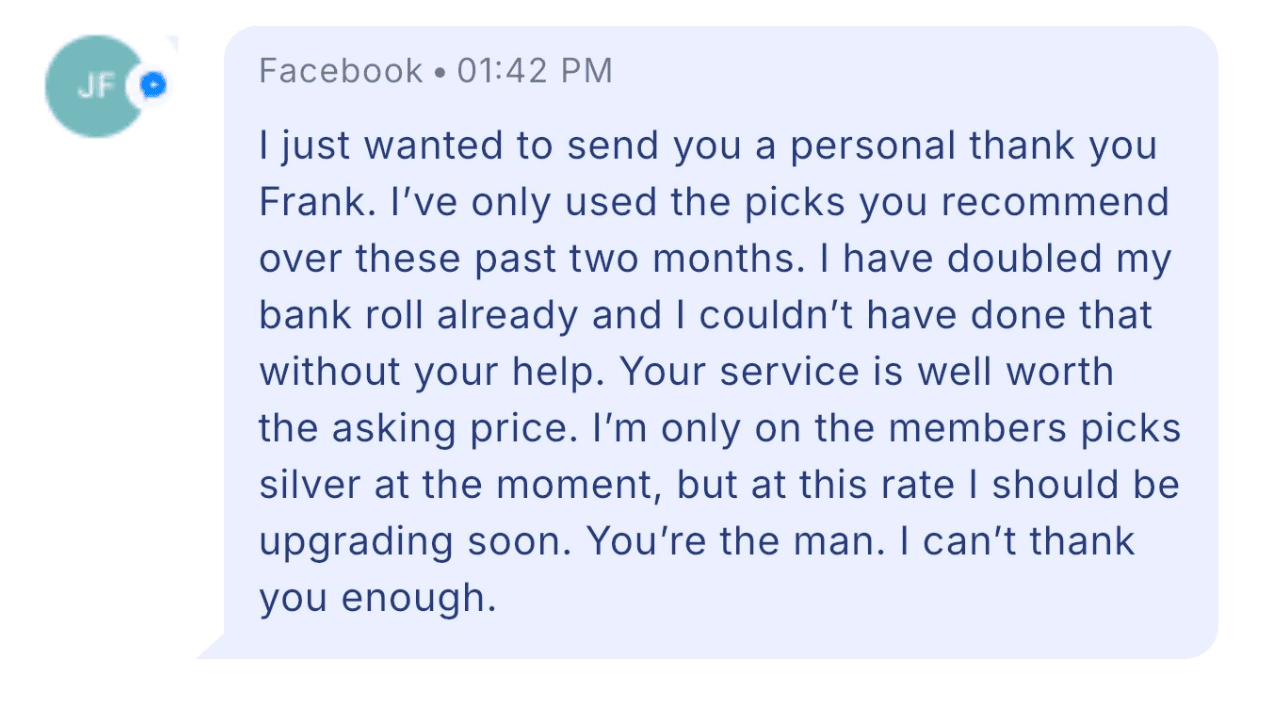Viewport: 1280px width, 720px height.
Task: Click the JF avatar circle
Action: click(93, 87)
